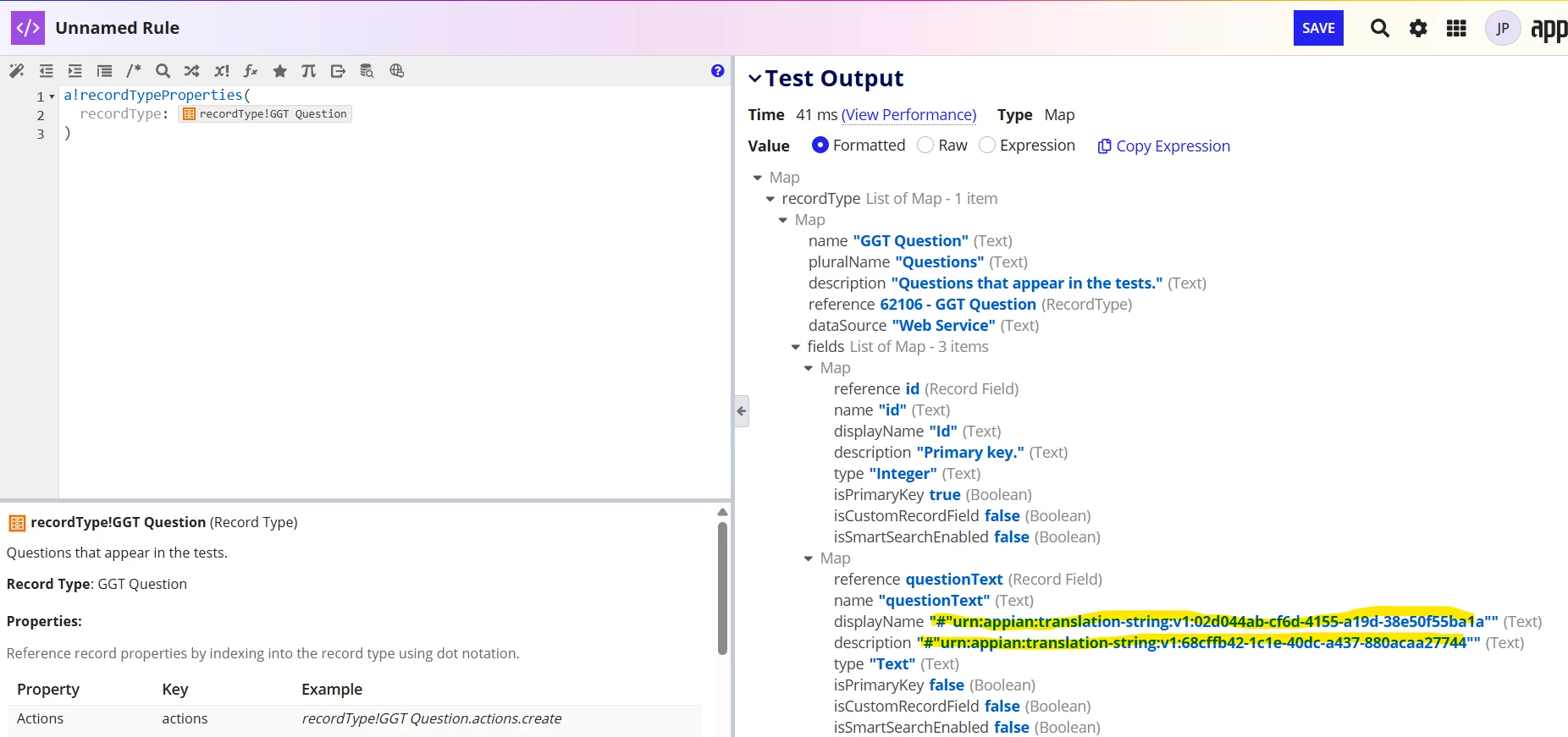Click the database query toolbar icon
Screen dimensions: 1568x737
(x=367, y=71)
